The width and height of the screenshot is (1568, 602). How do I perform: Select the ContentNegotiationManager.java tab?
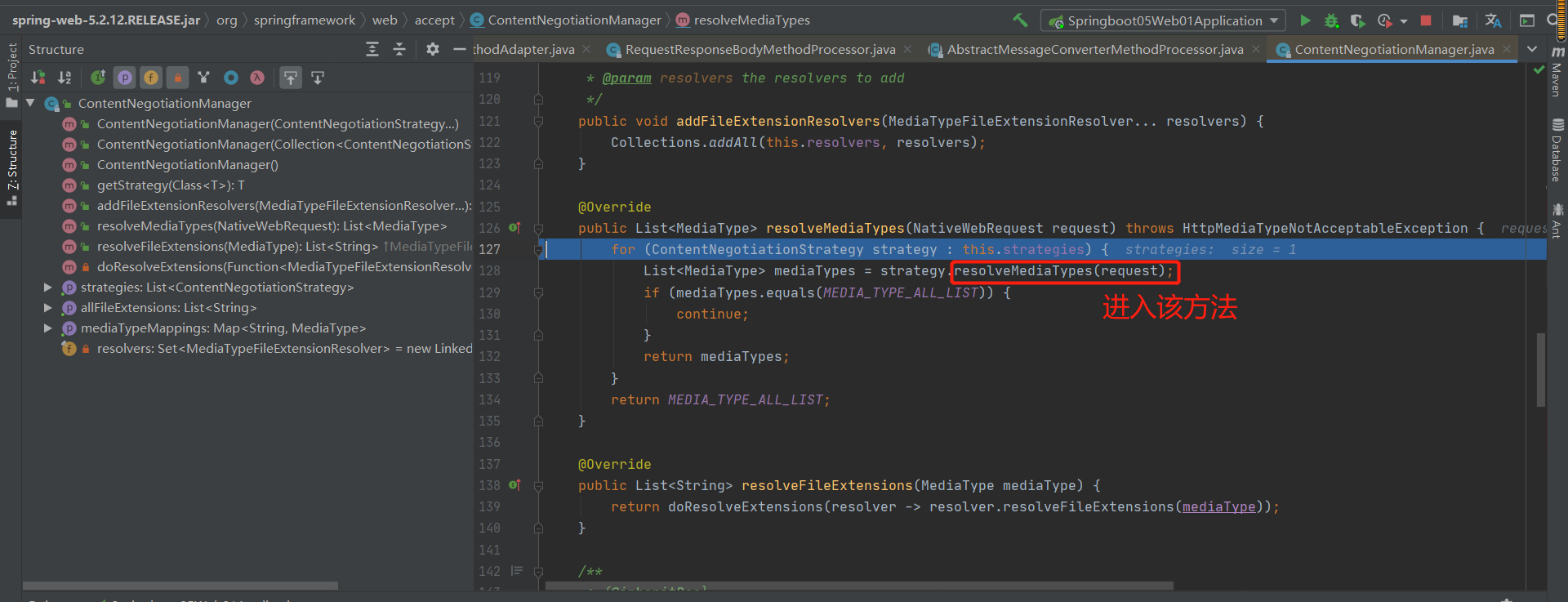(1394, 50)
